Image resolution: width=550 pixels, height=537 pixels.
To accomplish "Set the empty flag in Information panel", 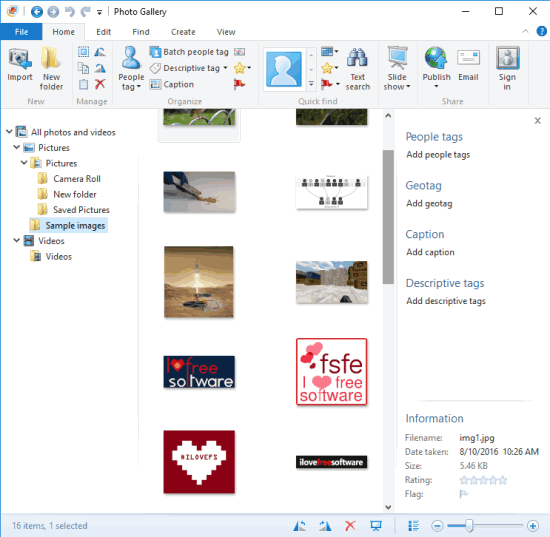I will (464, 494).
